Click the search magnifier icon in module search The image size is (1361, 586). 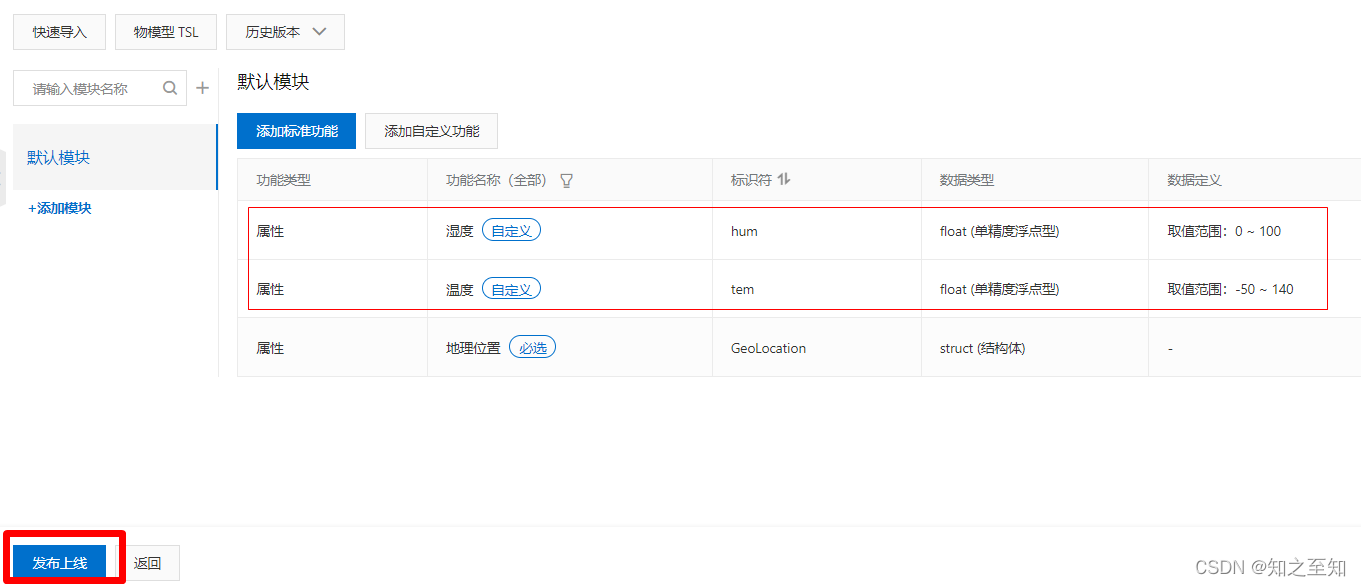click(x=170, y=88)
